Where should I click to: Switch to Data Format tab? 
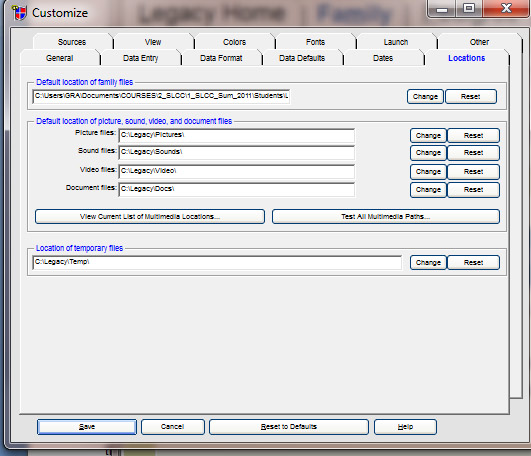point(221,58)
